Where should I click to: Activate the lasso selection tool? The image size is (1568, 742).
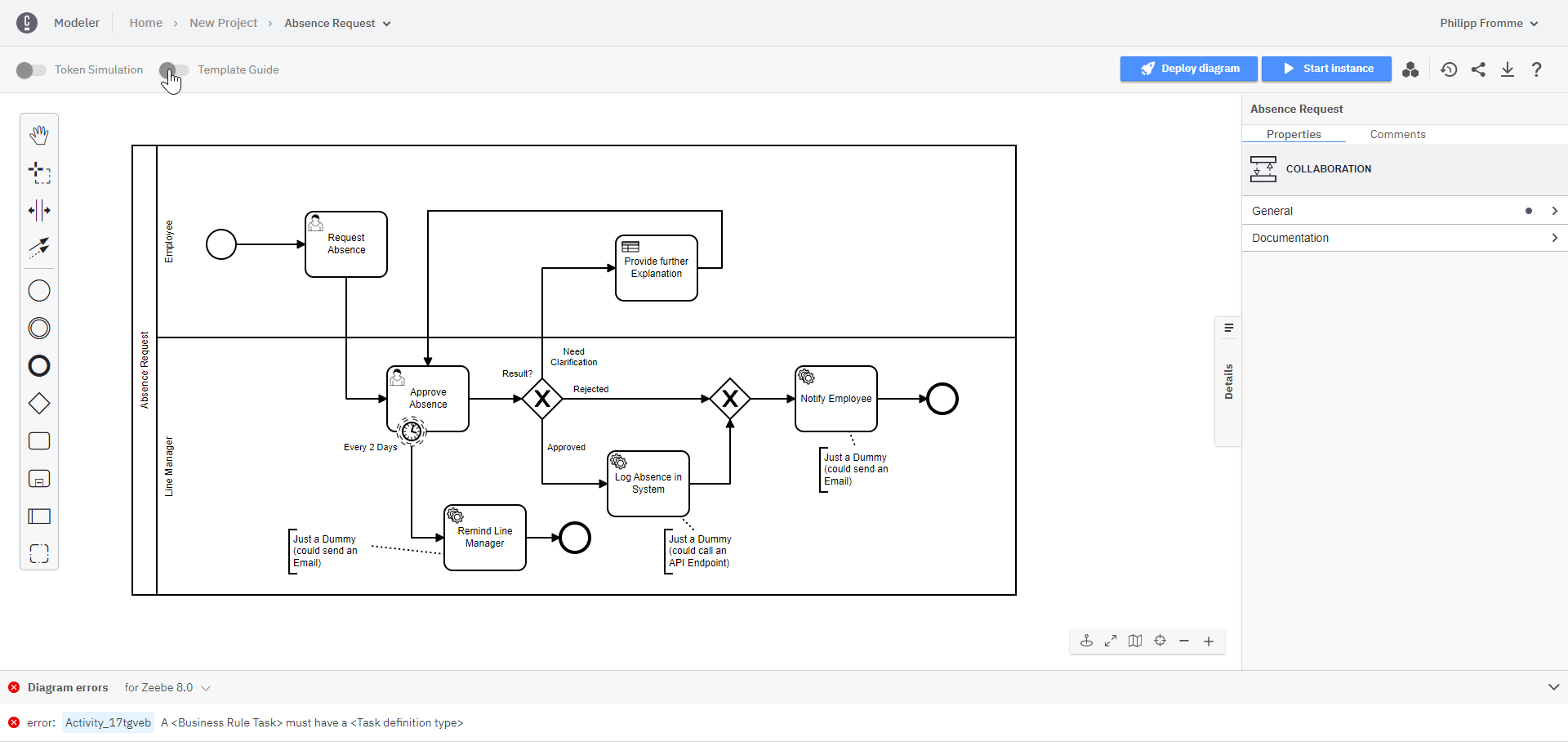[38, 172]
